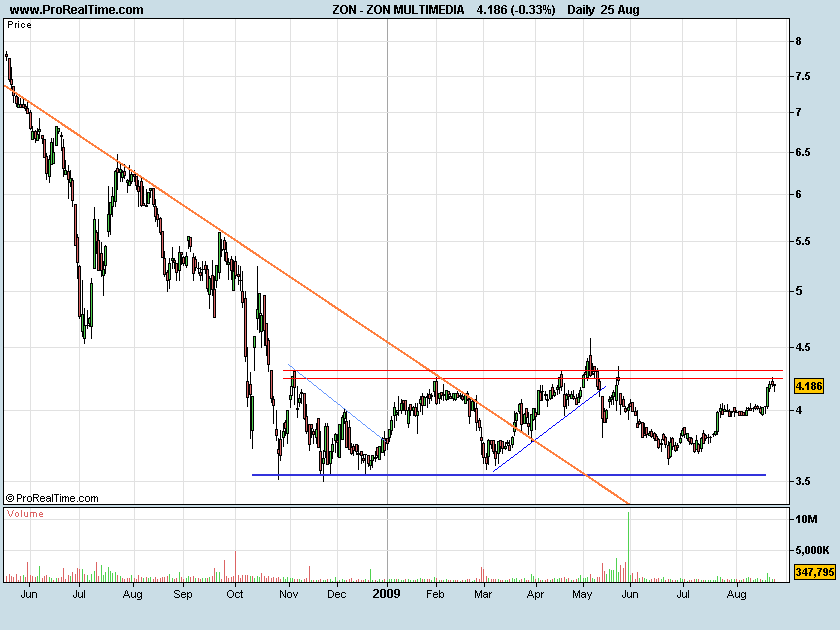Select the 6 price axis label

pyautogui.click(x=799, y=194)
